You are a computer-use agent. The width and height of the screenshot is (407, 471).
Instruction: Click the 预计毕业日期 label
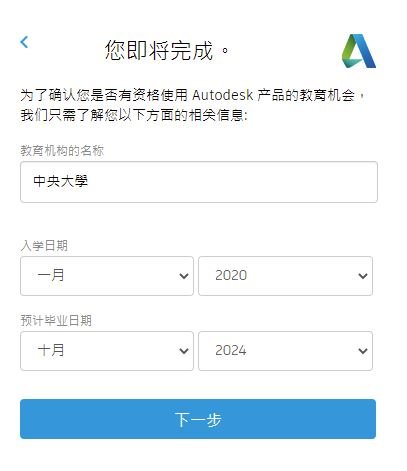(56, 321)
